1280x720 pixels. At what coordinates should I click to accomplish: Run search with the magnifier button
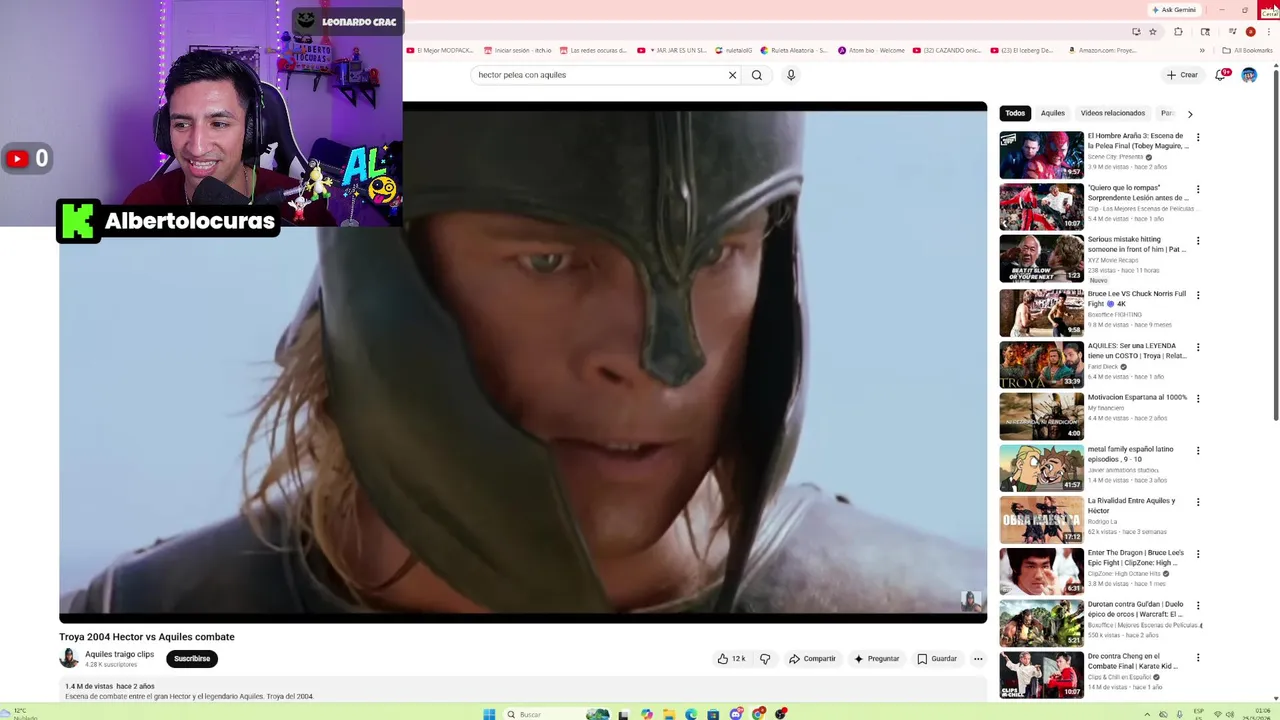click(x=757, y=75)
